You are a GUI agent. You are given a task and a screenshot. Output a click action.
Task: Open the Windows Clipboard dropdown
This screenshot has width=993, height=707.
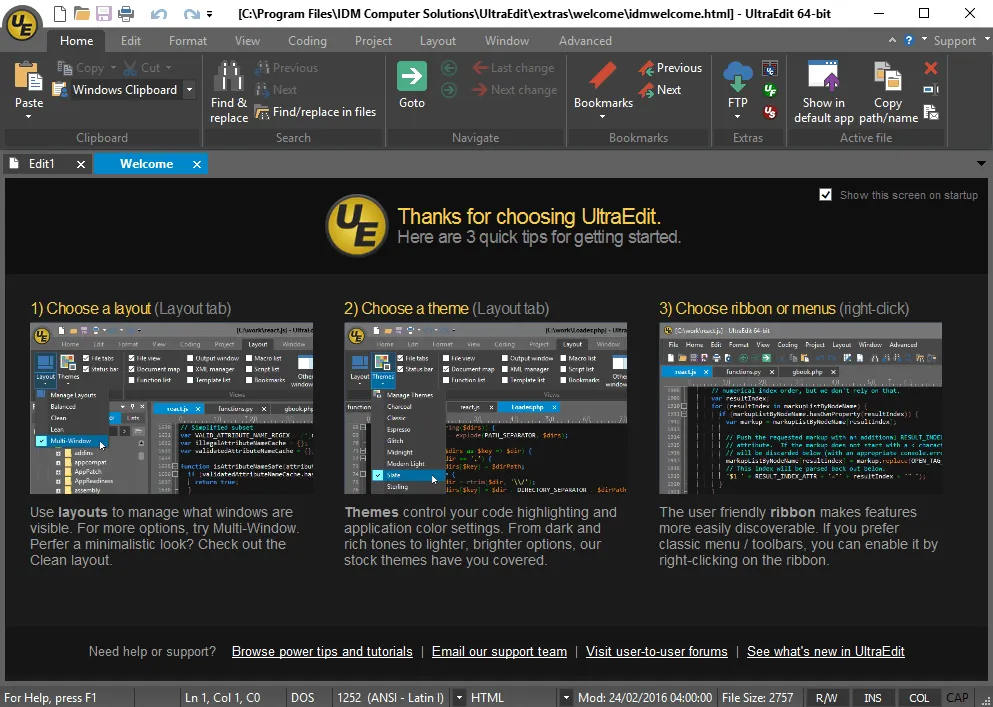coord(188,90)
